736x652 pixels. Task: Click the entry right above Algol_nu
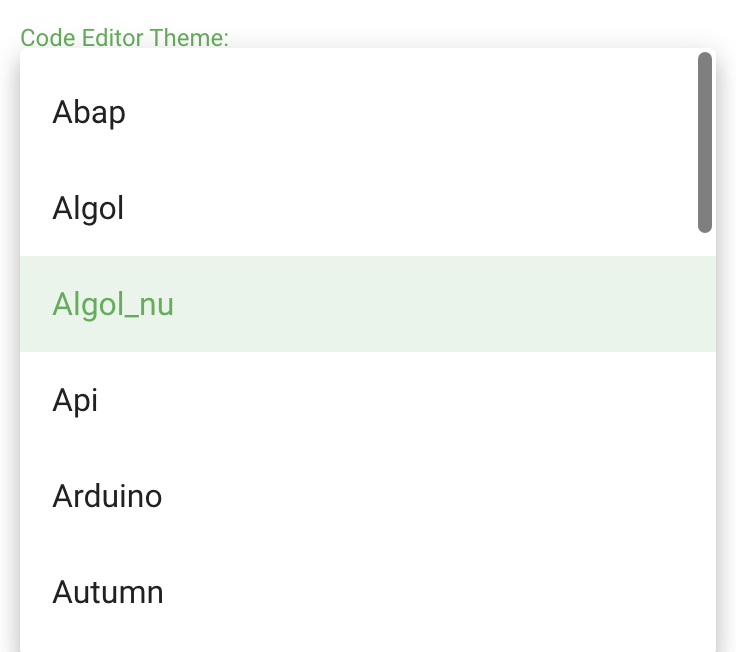(x=368, y=208)
